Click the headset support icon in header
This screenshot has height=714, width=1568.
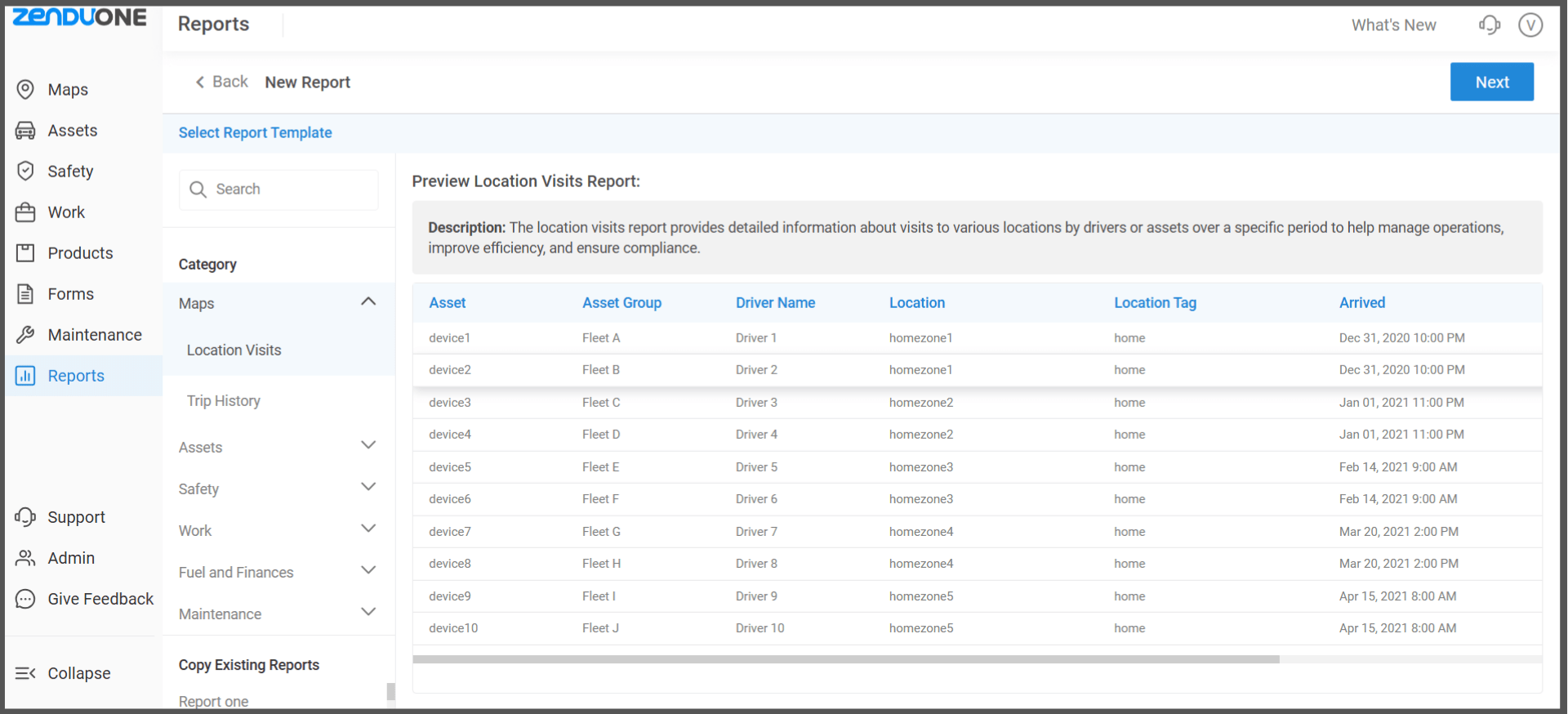[1489, 25]
